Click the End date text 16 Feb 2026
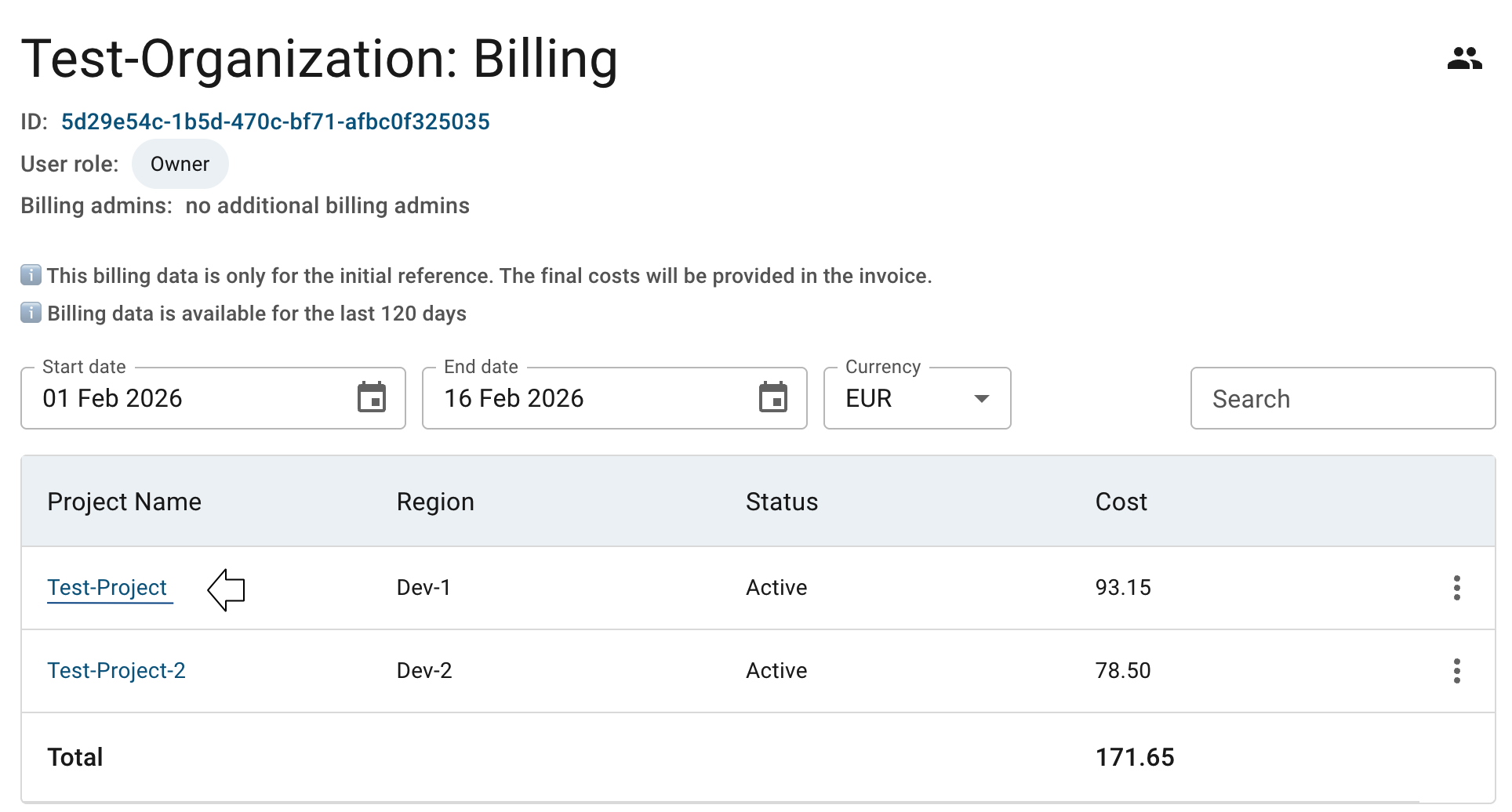 pyautogui.click(x=514, y=398)
